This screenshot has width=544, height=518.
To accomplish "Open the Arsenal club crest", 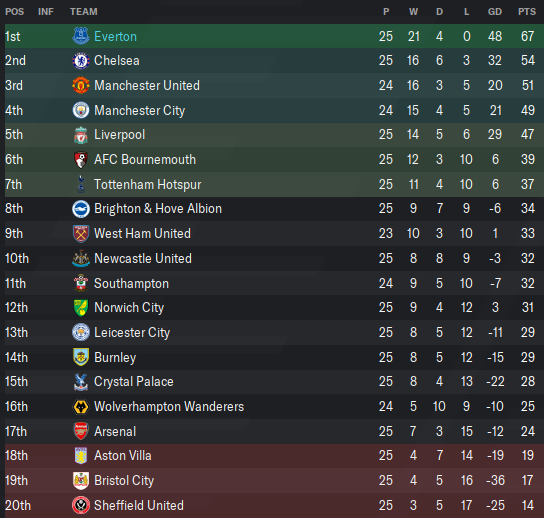I will (80, 431).
